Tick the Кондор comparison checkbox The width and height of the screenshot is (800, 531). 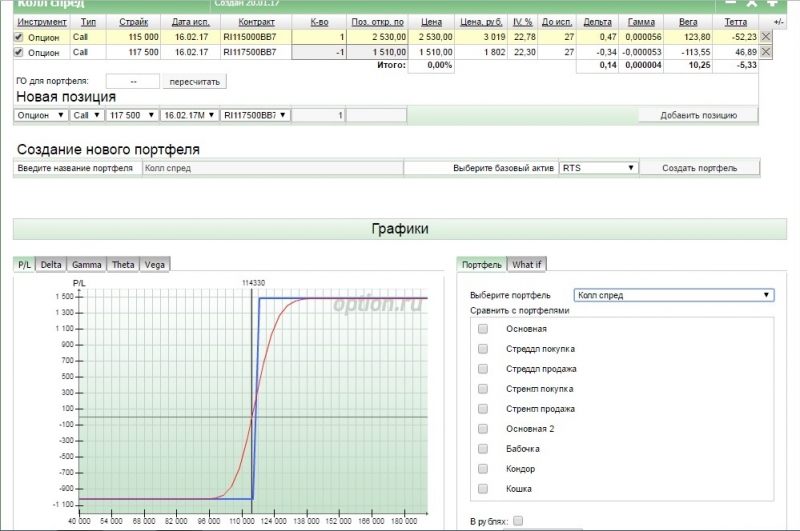coord(483,469)
